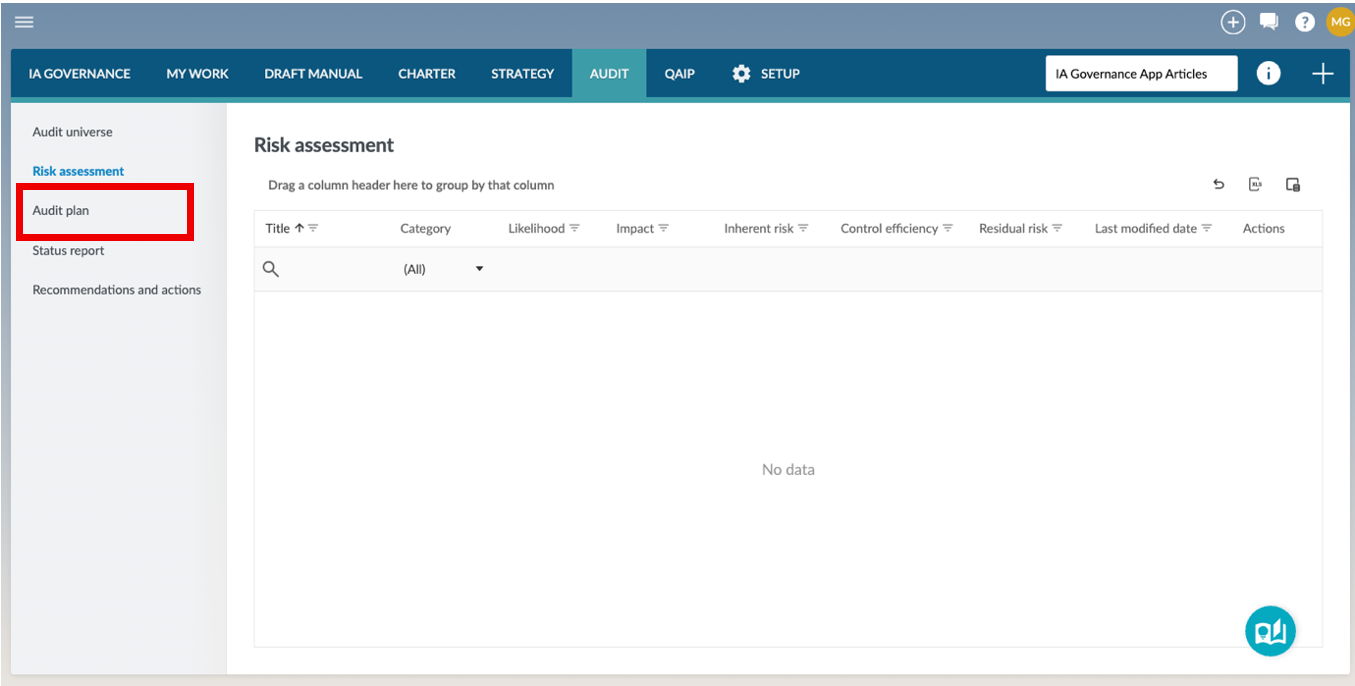
Task: Open Status report in the sidebar
Action: tap(68, 250)
